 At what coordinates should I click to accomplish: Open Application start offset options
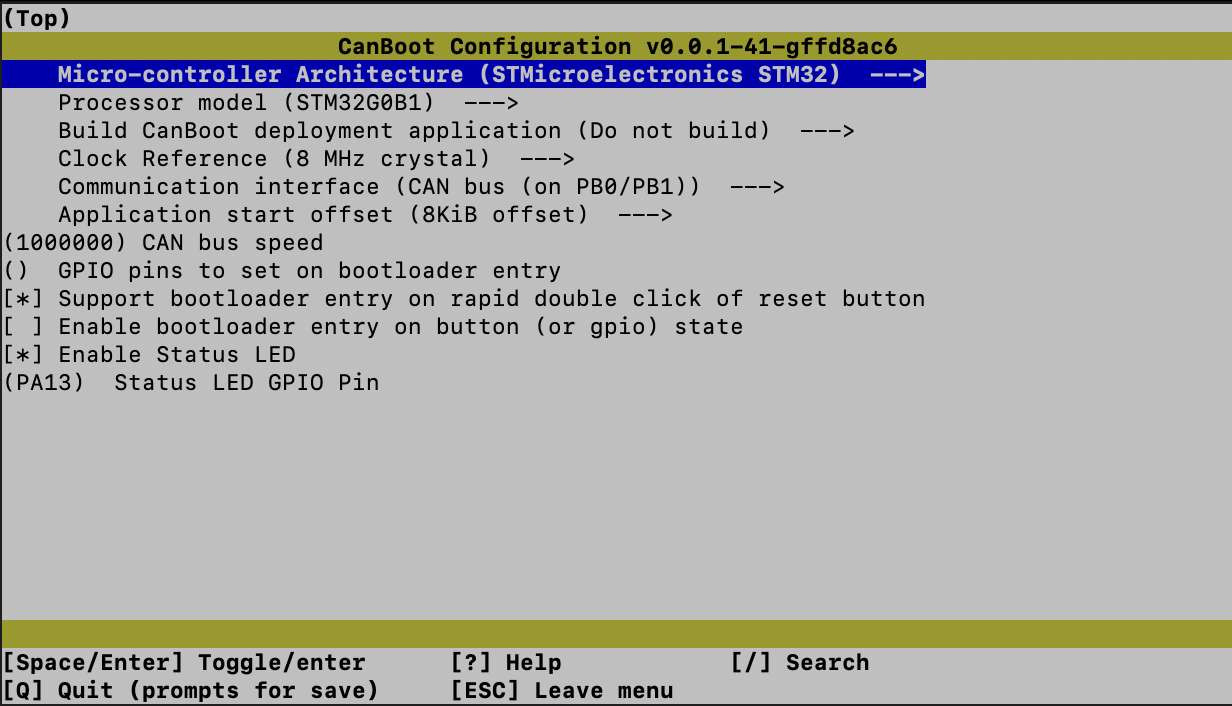click(x=322, y=215)
